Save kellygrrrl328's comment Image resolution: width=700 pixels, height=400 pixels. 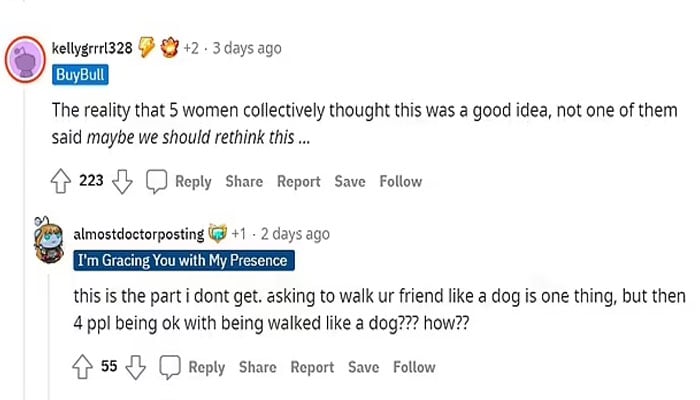tap(349, 181)
